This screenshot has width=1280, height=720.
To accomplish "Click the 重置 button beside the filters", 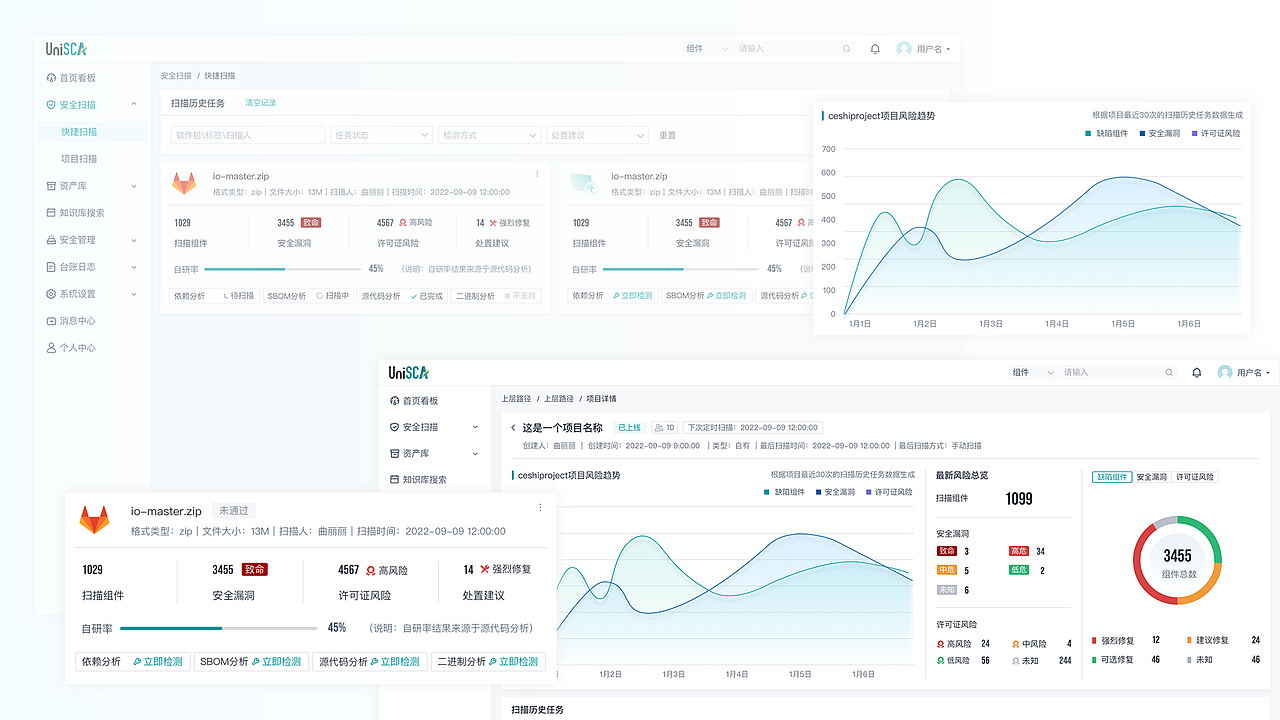I will [x=667, y=135].
